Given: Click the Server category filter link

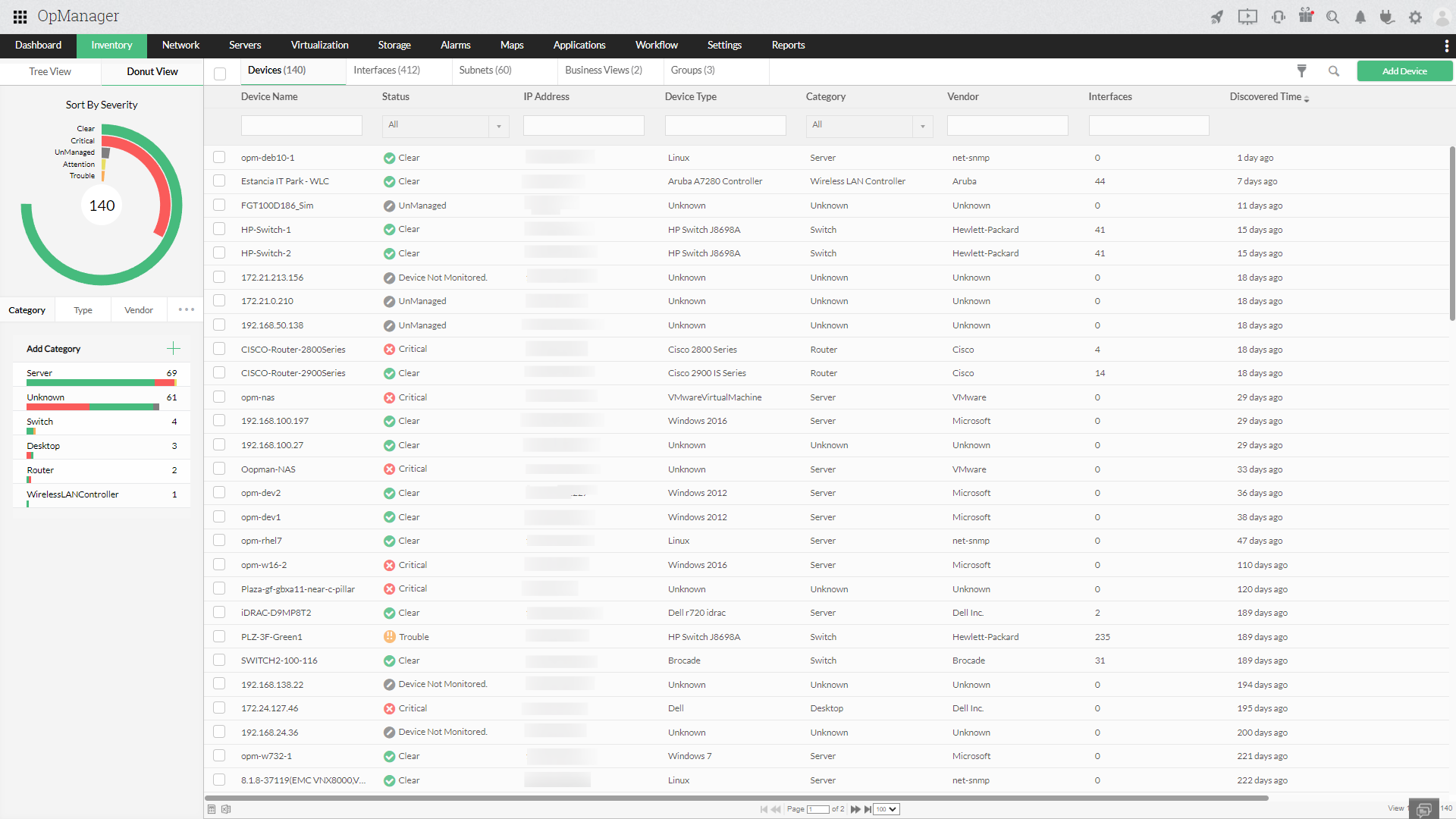Looking at the screenshot, I should point(39,372).
